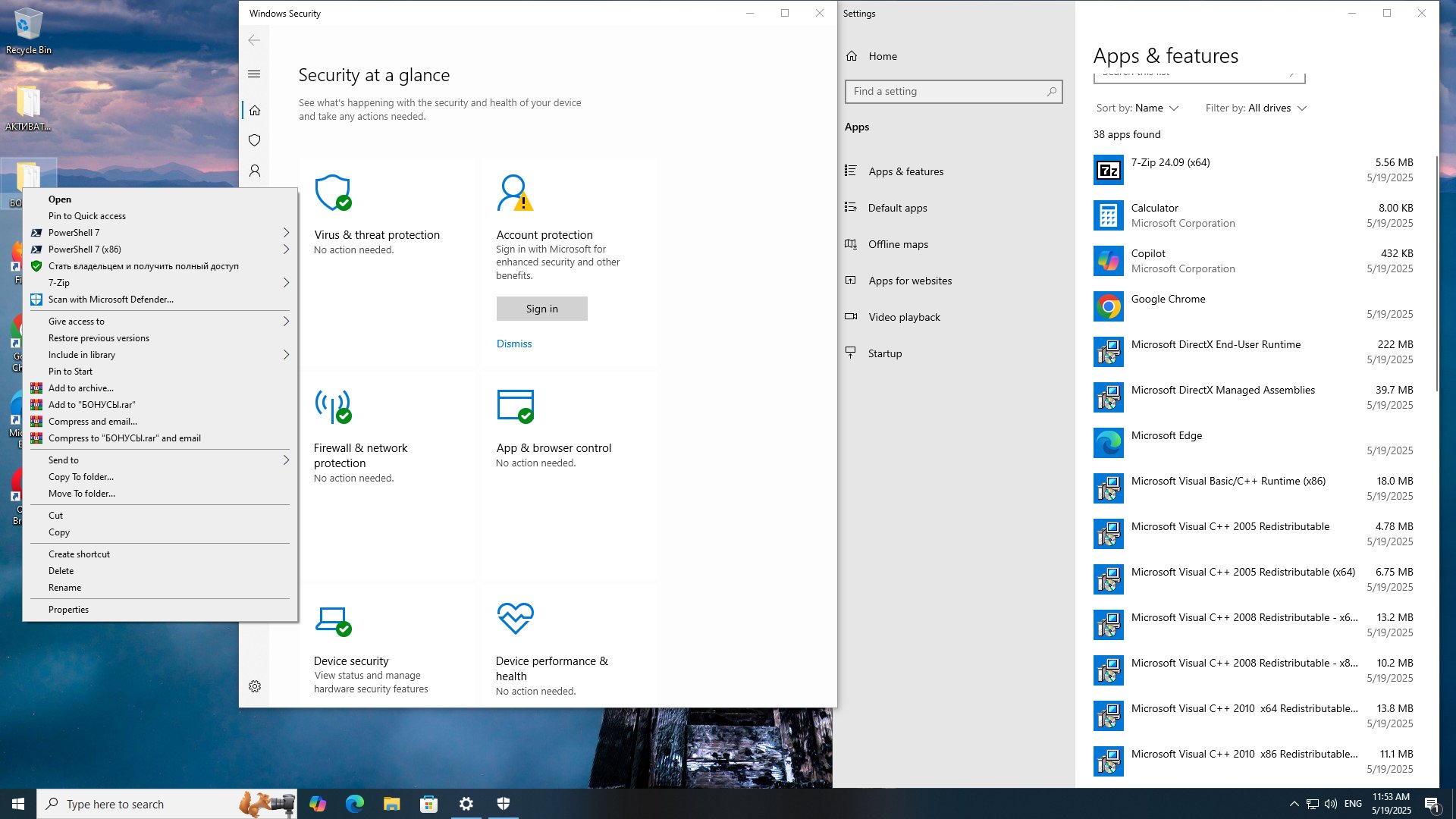Expand the Sort by Name dropdown
This screenshot has width=1456, height=819.
(1137, 108)
